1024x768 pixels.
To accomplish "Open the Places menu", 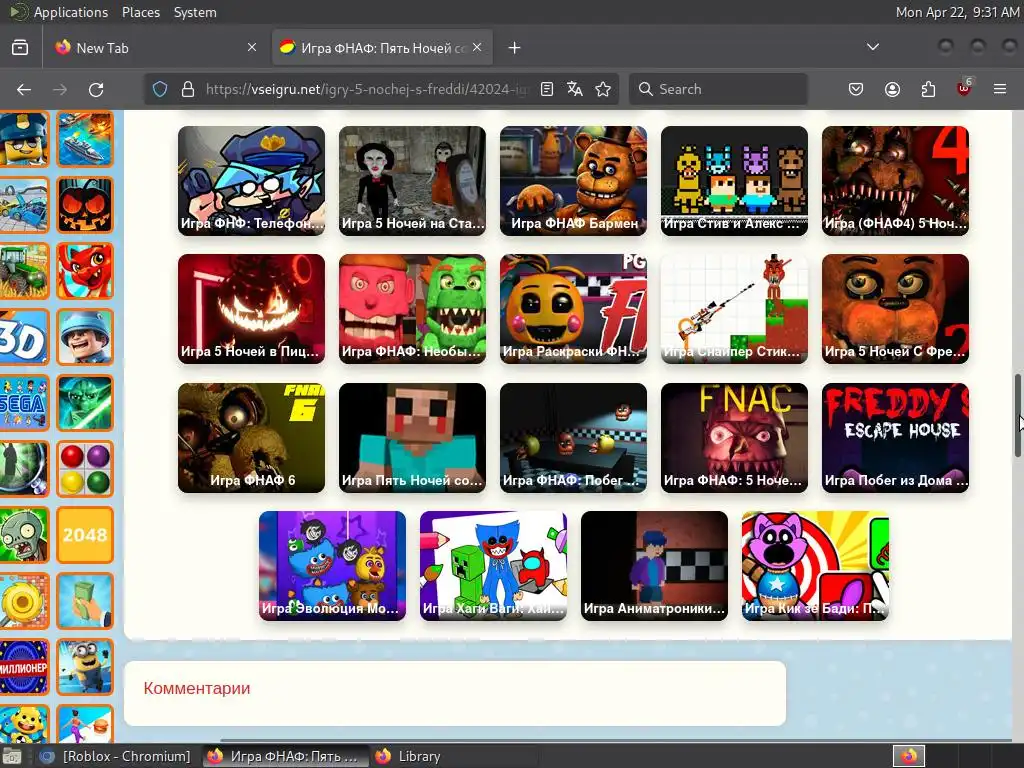I will point(140,12).
